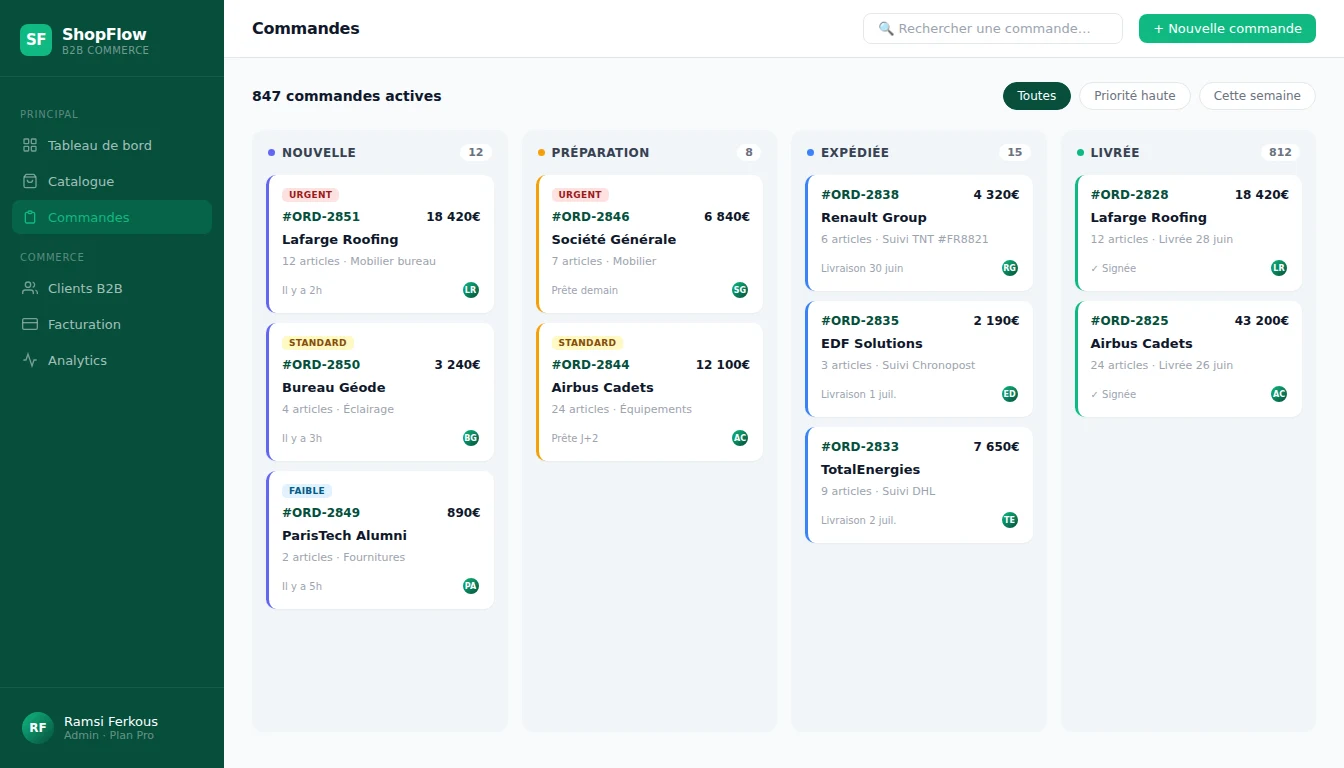Click the Commandes clipboard icon

pos(30,217)
